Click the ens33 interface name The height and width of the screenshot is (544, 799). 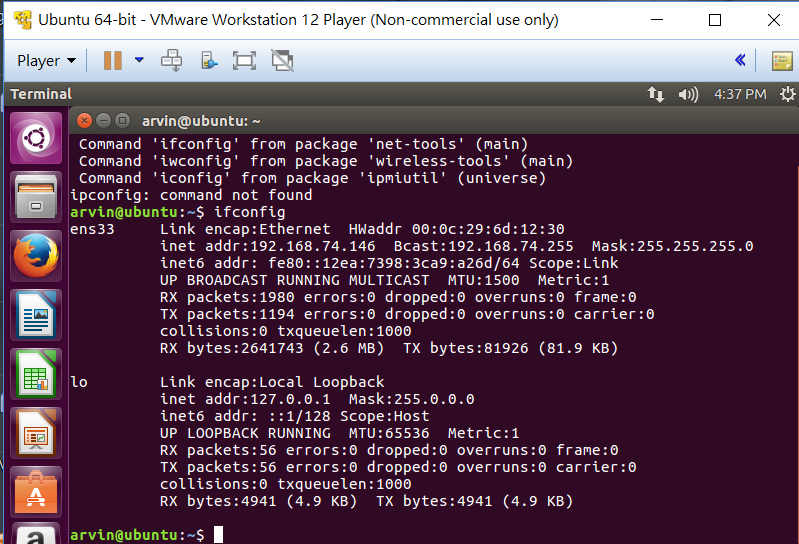coord(92,229)
